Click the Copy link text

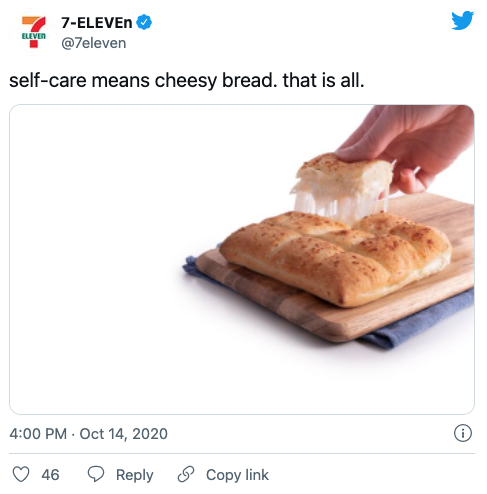click(237, 475)
